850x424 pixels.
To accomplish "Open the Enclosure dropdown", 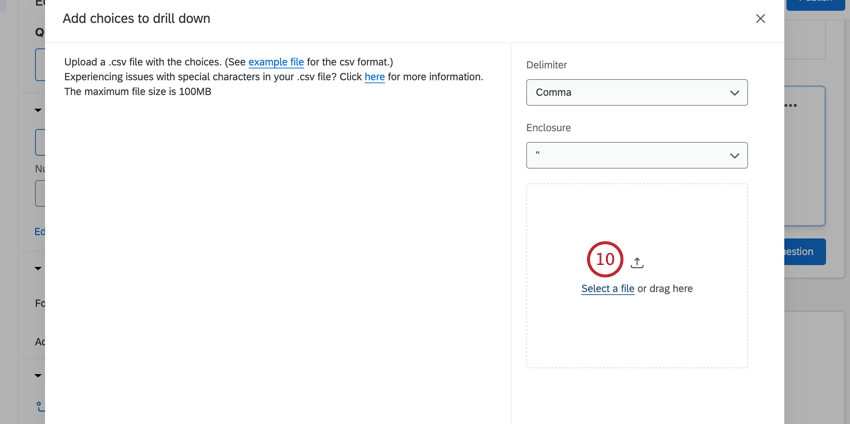I will 636,156.
